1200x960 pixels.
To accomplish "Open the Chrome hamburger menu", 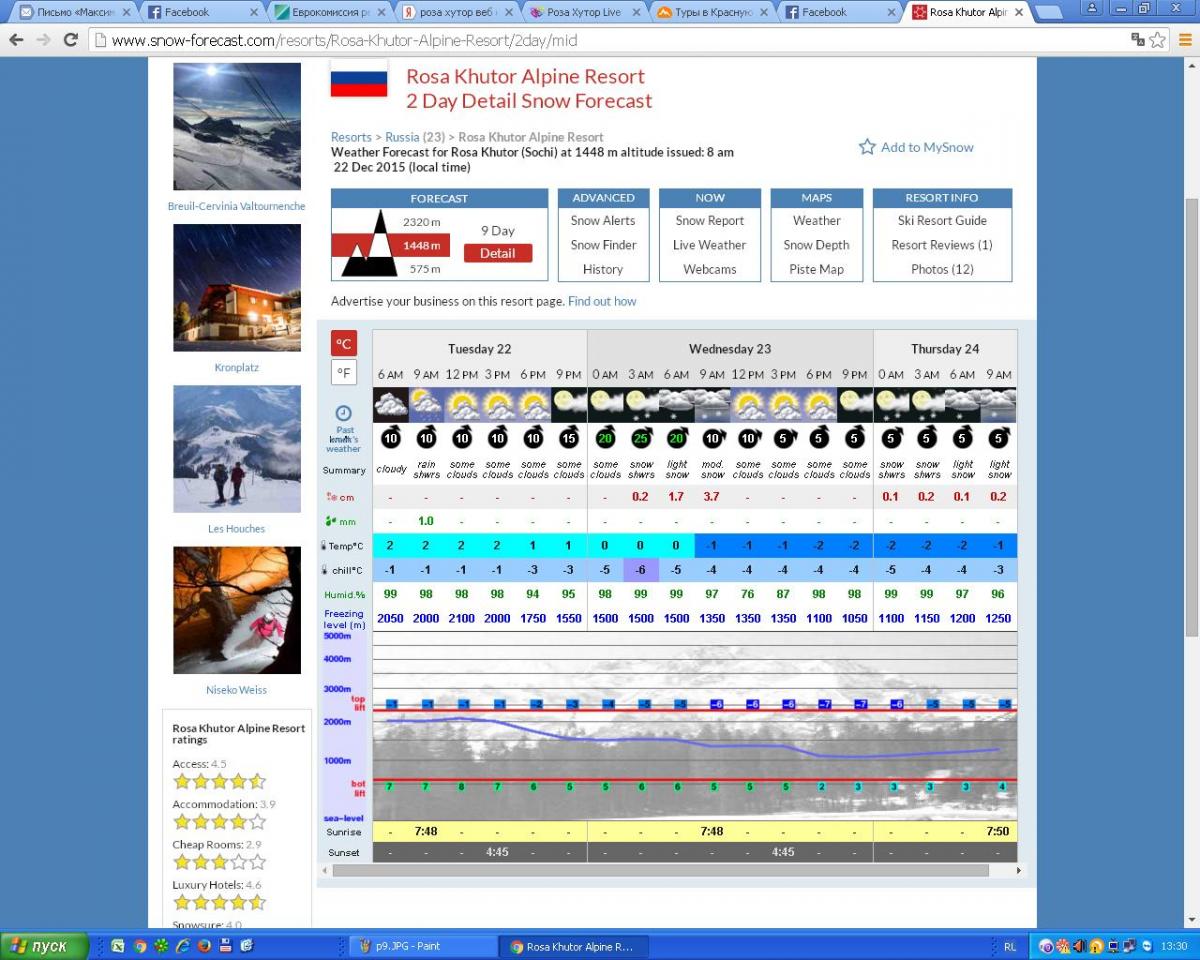I will pos(1183,40).
